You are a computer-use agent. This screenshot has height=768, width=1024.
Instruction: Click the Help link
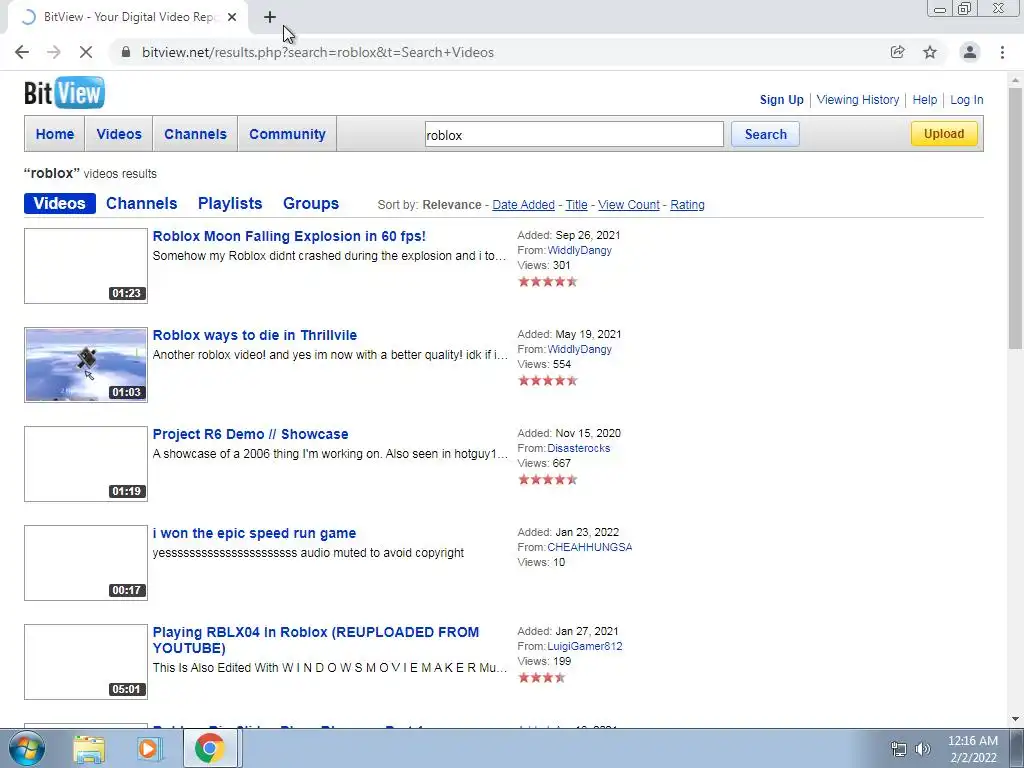(925, 100)
